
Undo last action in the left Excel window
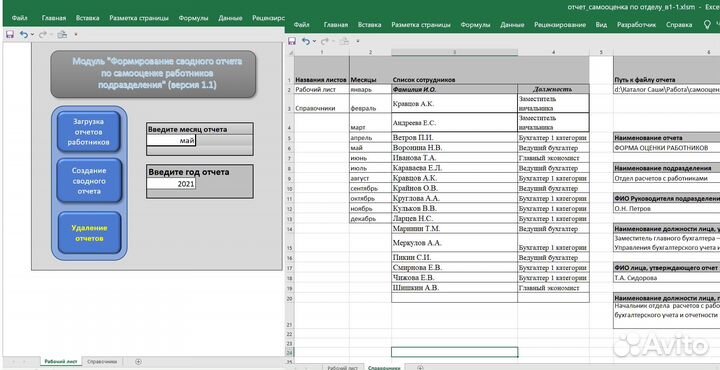[23, 34]
